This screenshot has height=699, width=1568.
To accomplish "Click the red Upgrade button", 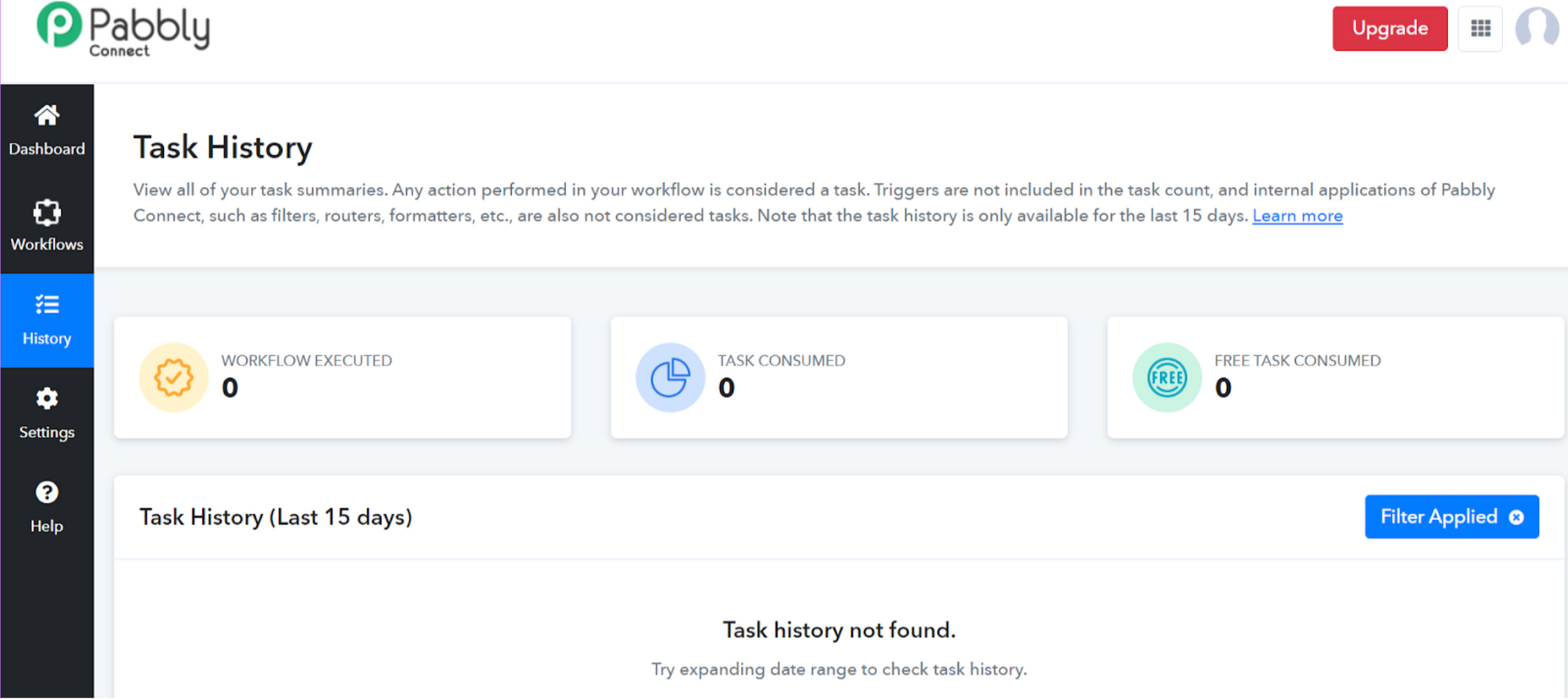I will point(1389,29).
